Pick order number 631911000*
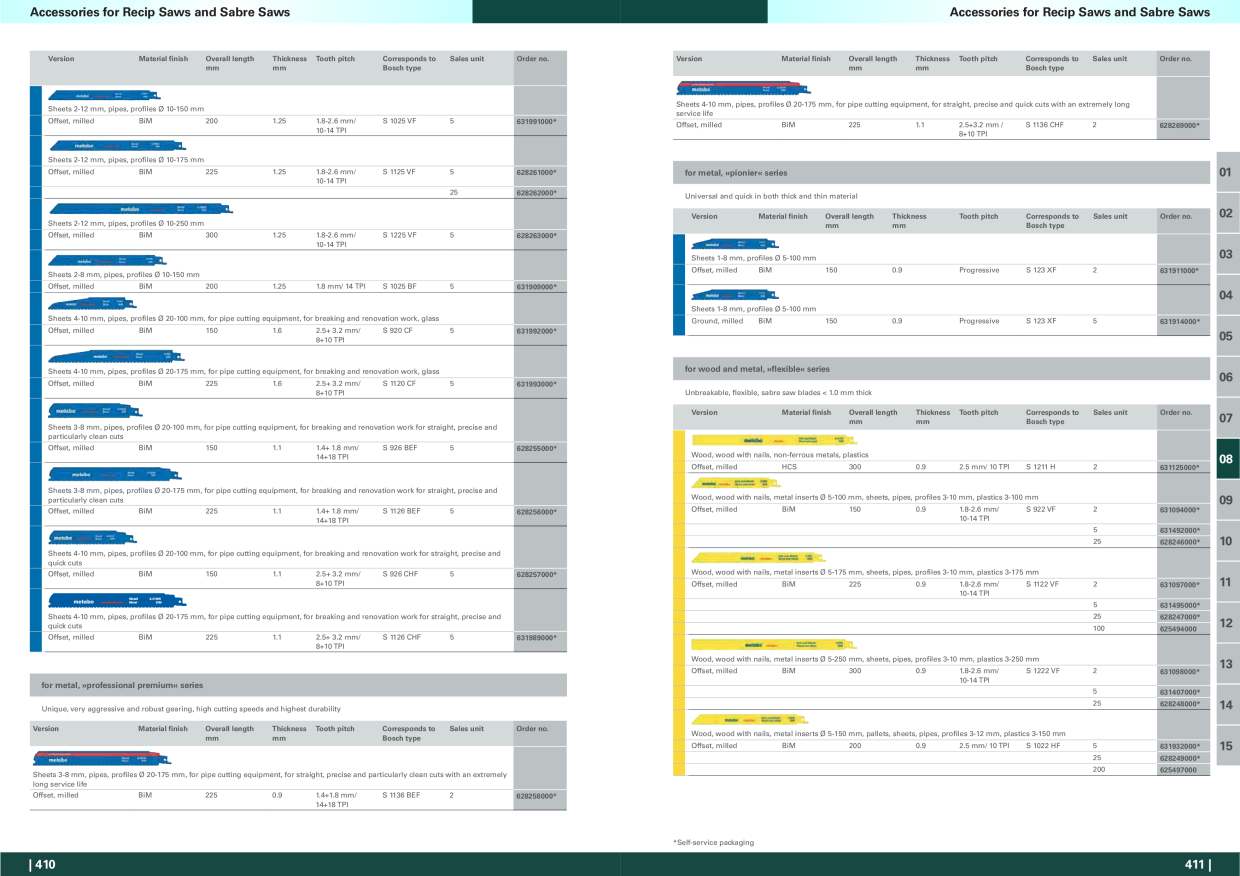1240x876 pixels. [1179, 270]
